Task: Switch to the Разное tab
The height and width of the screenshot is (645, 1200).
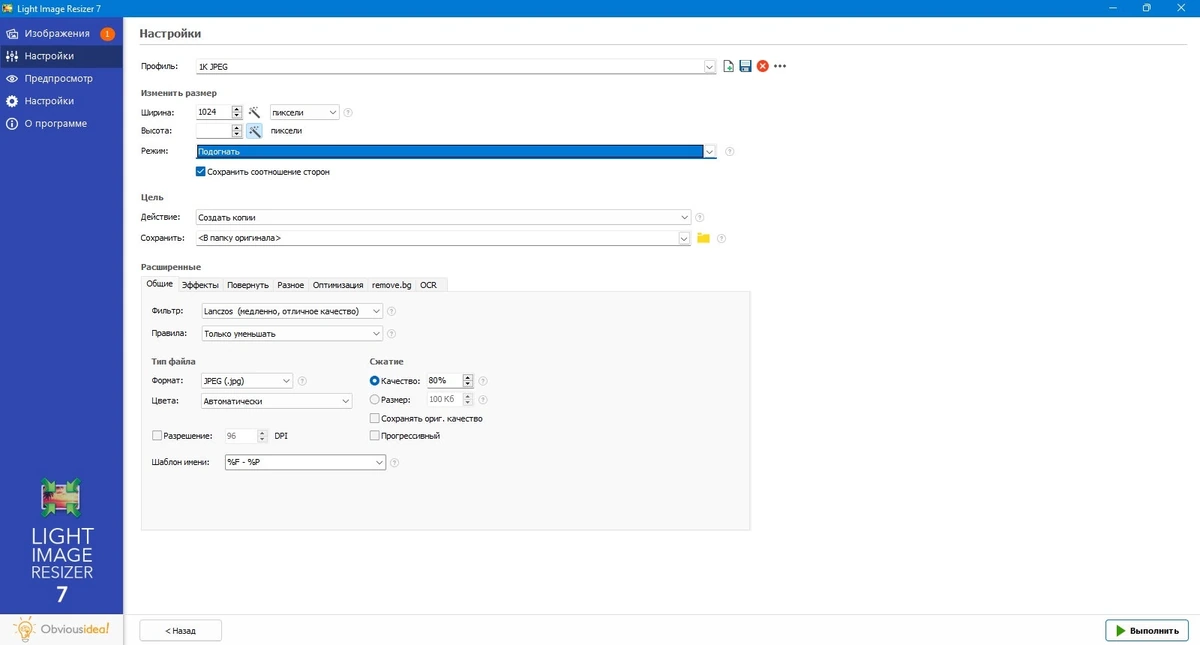Action: [291, 285]
